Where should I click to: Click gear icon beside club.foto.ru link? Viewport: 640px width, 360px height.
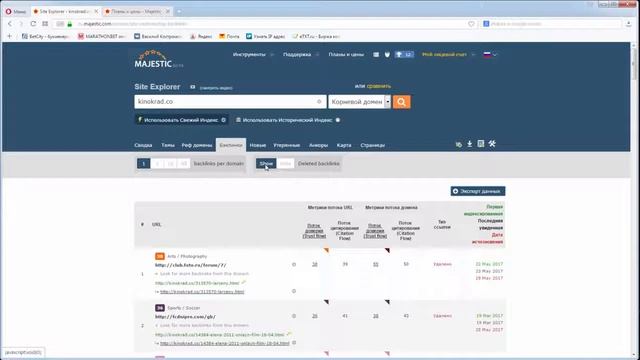point(294,264)
